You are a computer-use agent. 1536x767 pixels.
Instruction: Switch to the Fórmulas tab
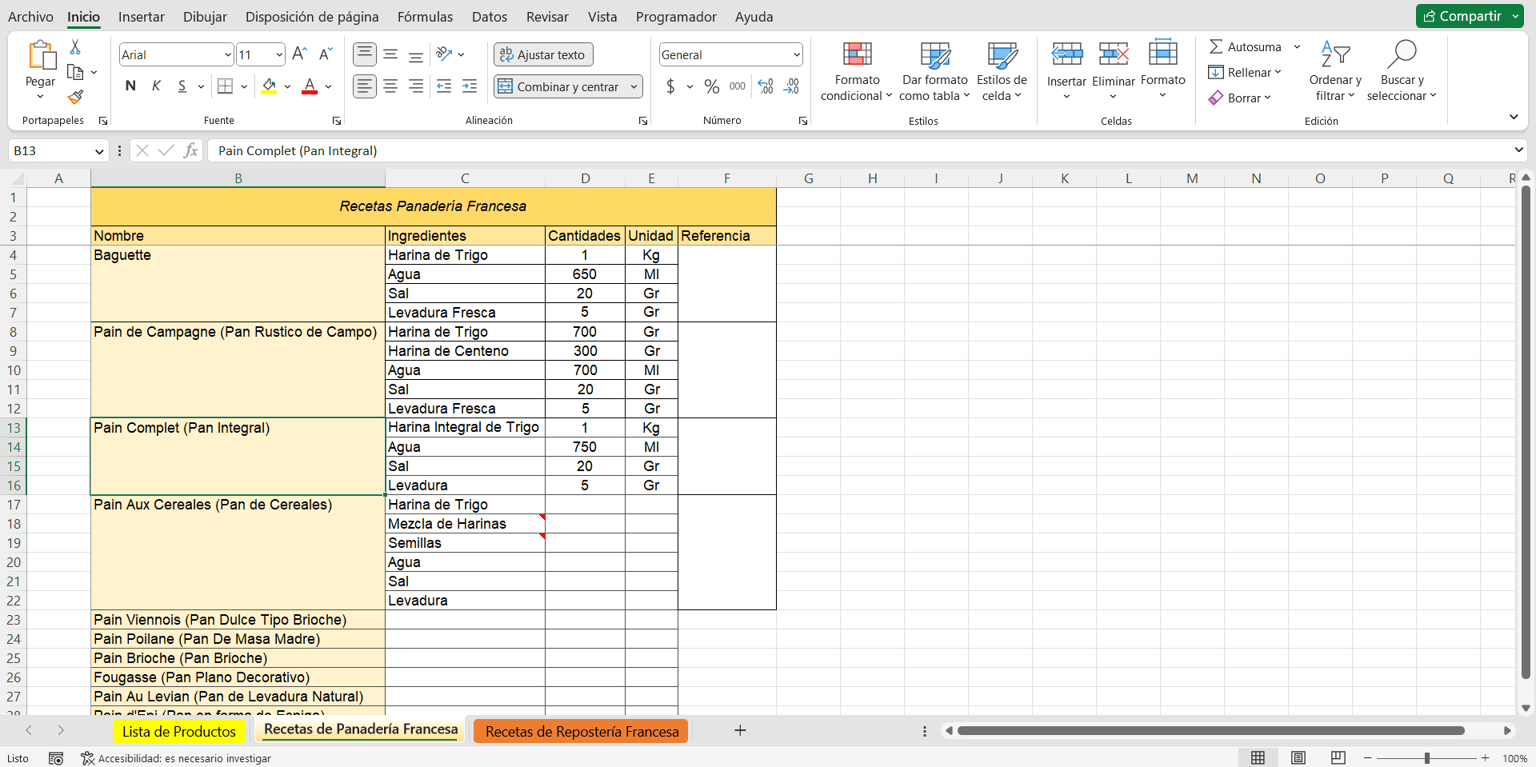(x=425, y=17)
